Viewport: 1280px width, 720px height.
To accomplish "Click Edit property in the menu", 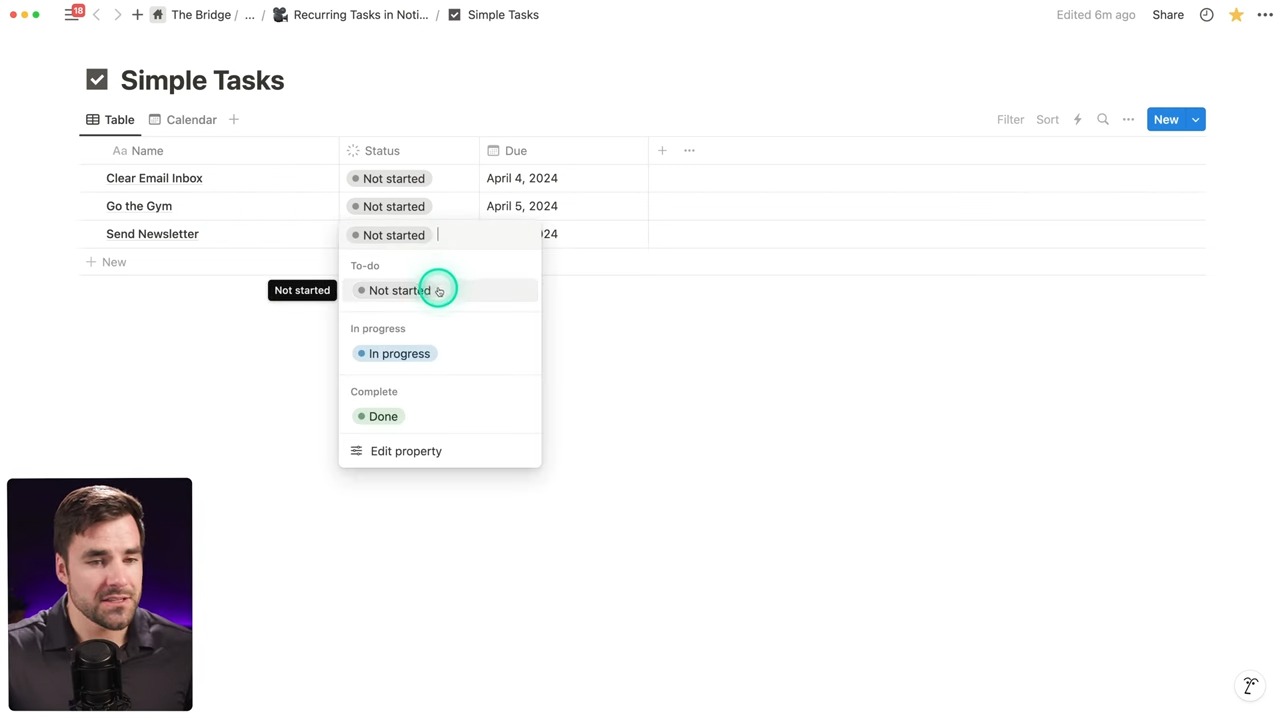I will click(405, 451).
